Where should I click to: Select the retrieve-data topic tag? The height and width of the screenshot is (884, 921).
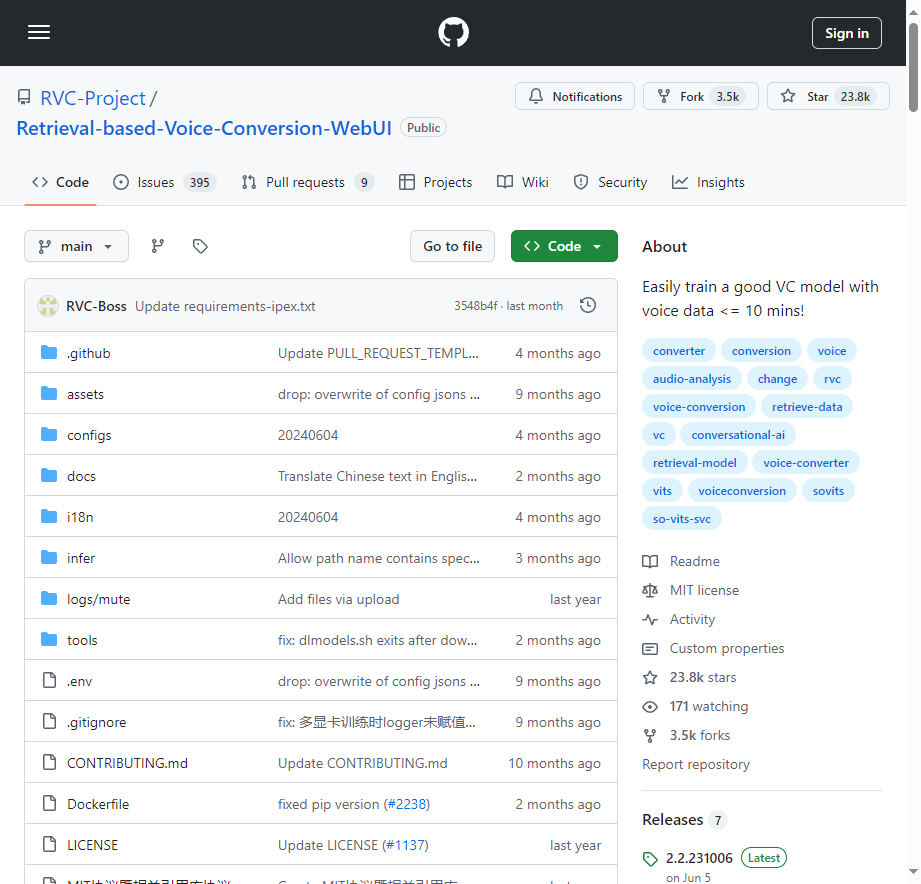[x=806, y=406]
